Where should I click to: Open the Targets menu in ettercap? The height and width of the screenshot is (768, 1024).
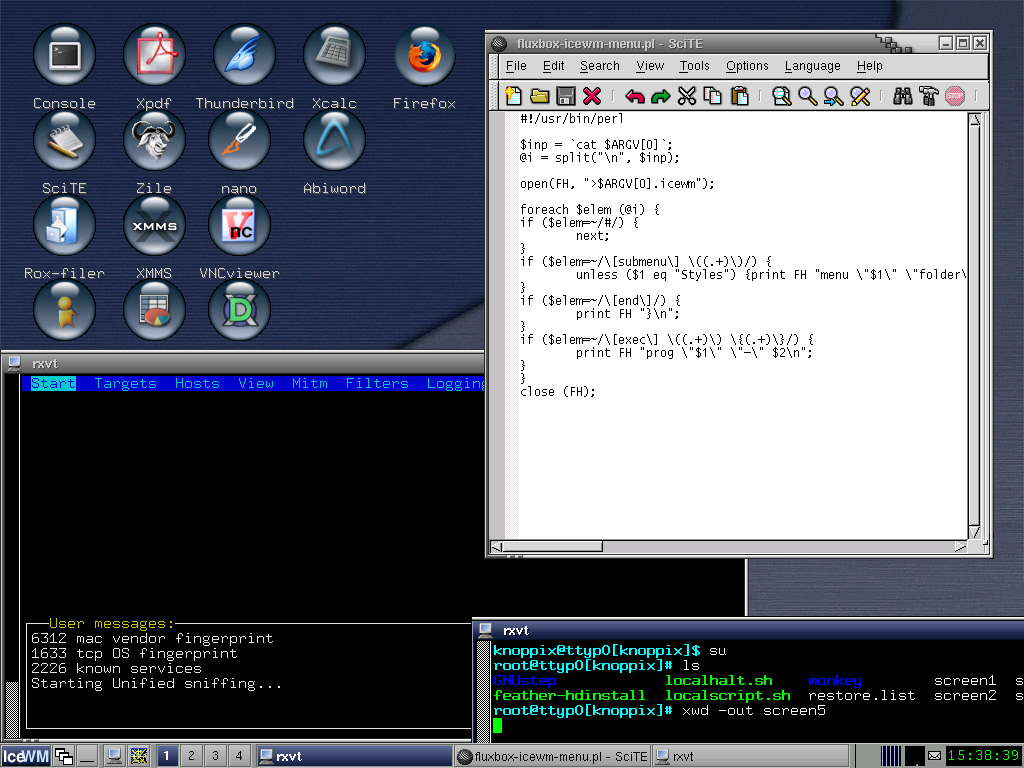125,383
